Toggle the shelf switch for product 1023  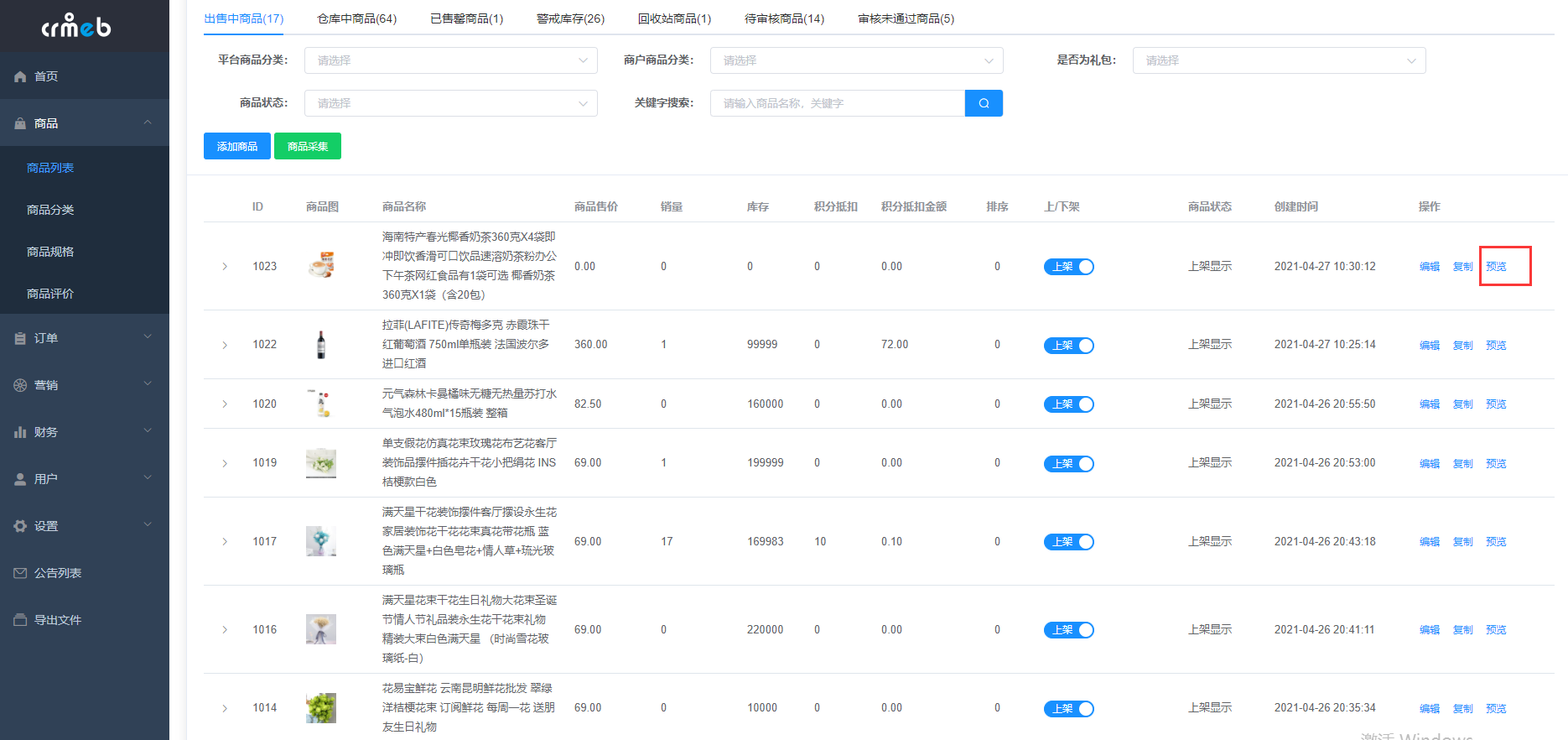coord(1068,267)
